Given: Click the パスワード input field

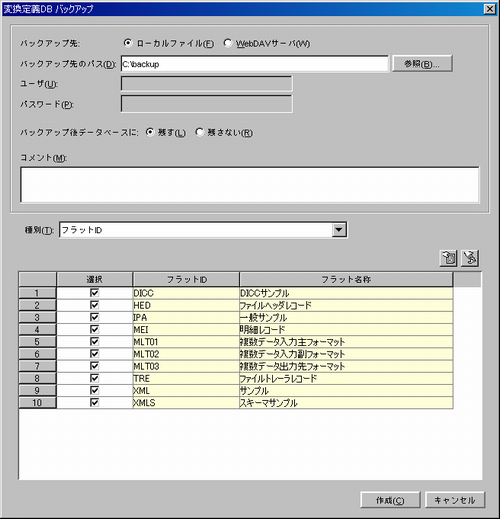Looking at the screenshot, I should pyautogui.click(x=207, y=104).
